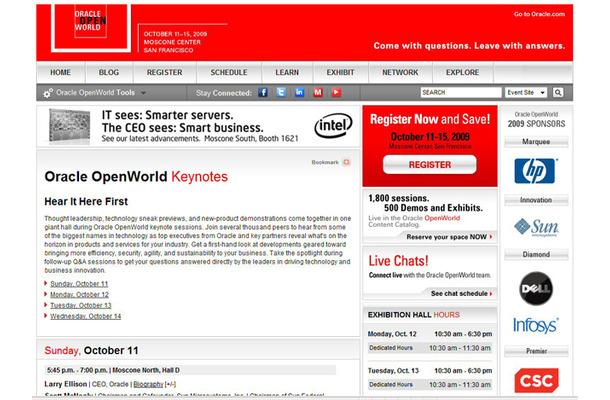Viewport: 610px width, 400px height.
Task: Jump to Monday, October 12 keynotes
Action: tap(79, 295)
